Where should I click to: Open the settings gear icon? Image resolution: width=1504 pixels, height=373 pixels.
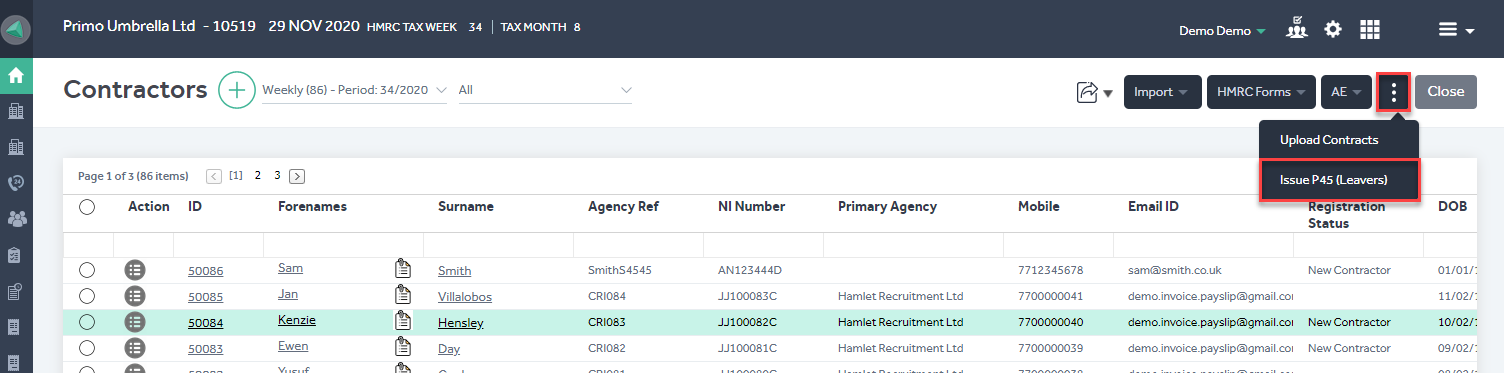1333,29
